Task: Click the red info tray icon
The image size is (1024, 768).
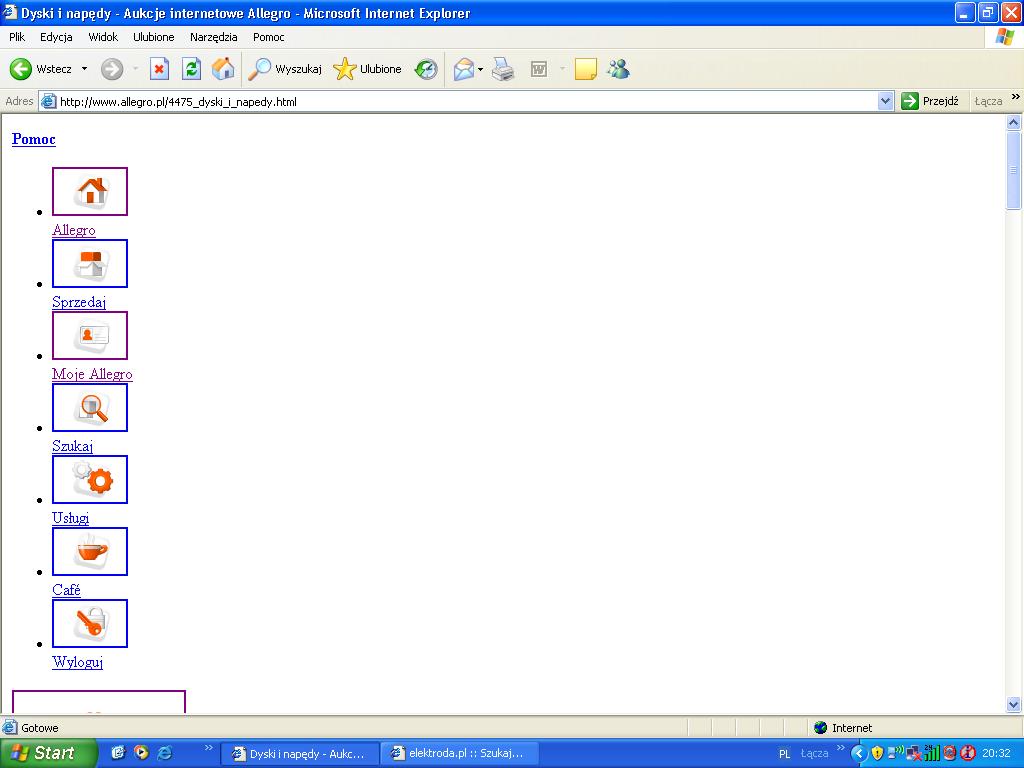Action: point(968,753)
